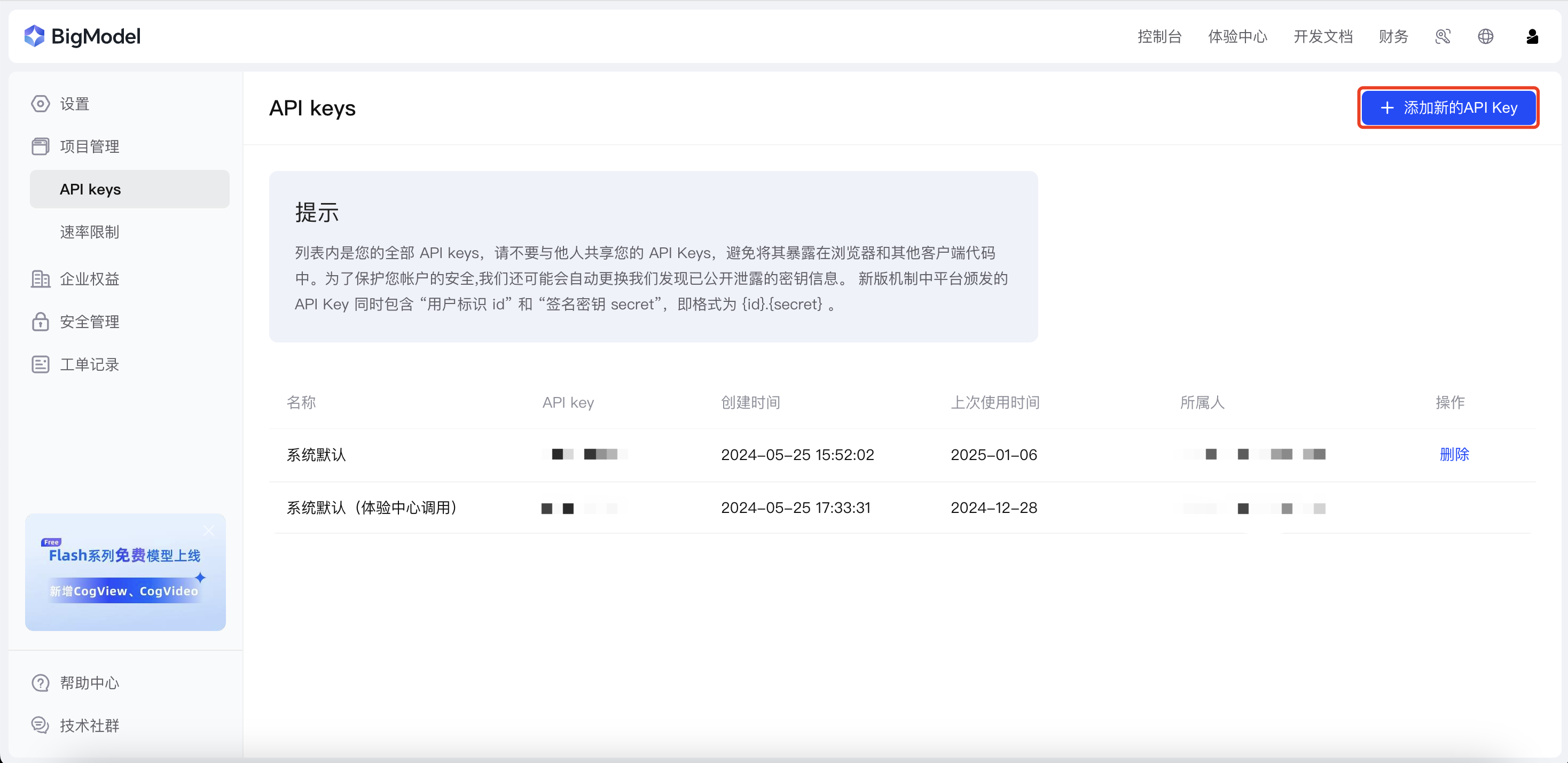Click 删除 for the 系统默认 key
Image resolution: width=1568 pixels, height=763 pixels.
(x=1454, y=454)
